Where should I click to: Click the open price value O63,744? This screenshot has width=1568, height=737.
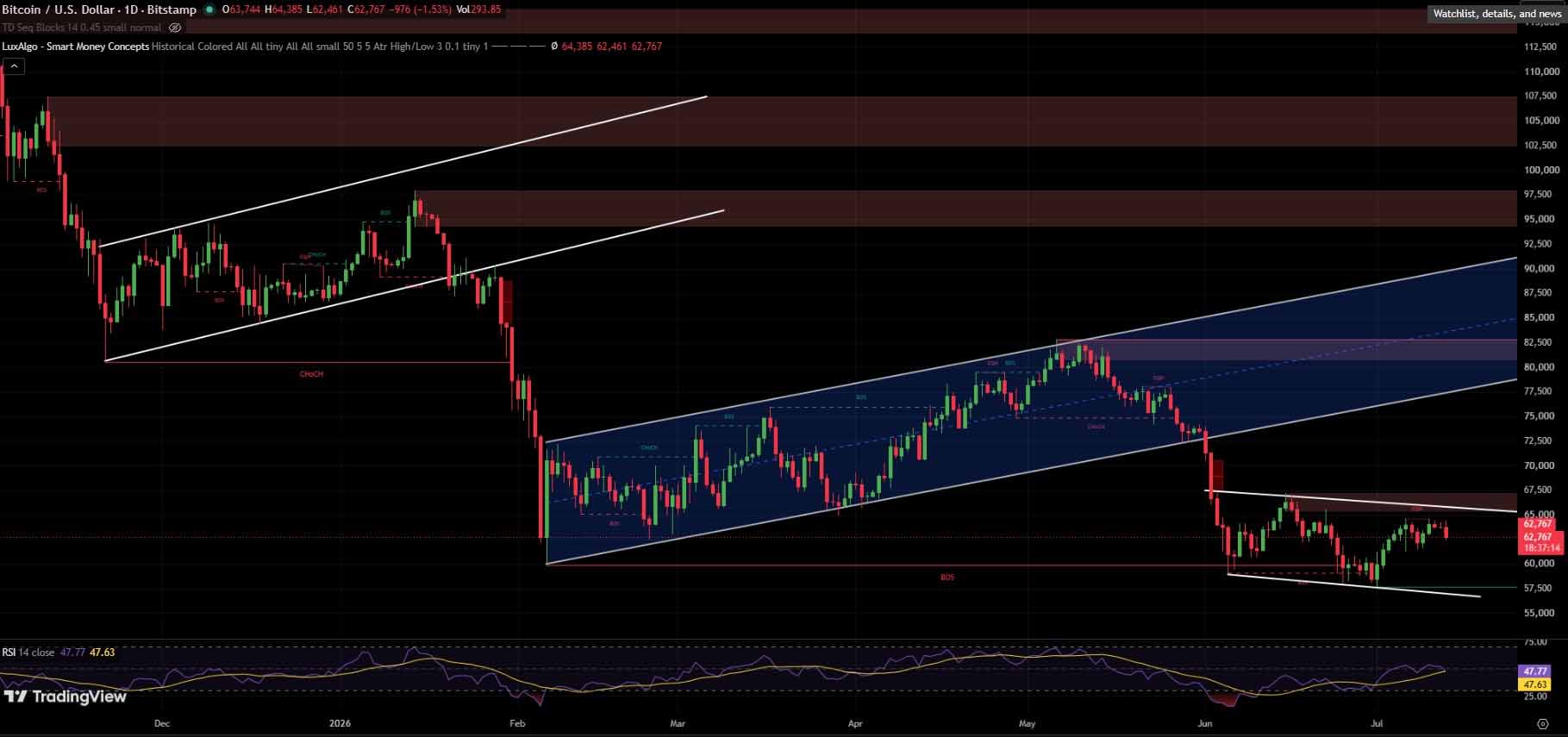pyautogui.click(x=241, y=10)
